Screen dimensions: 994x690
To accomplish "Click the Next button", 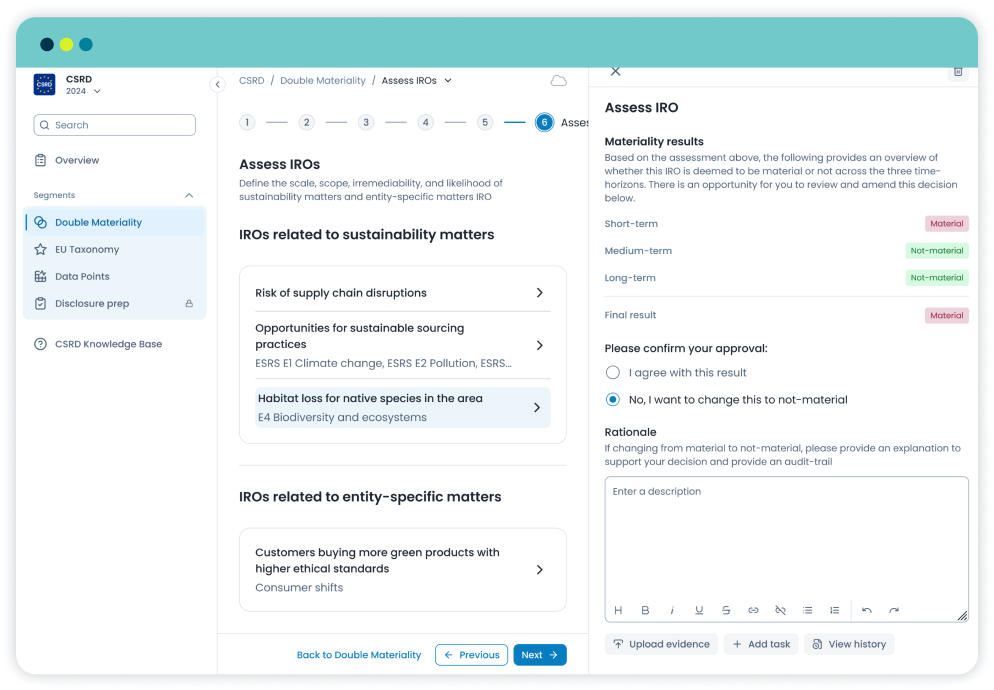I will [540, 655].
